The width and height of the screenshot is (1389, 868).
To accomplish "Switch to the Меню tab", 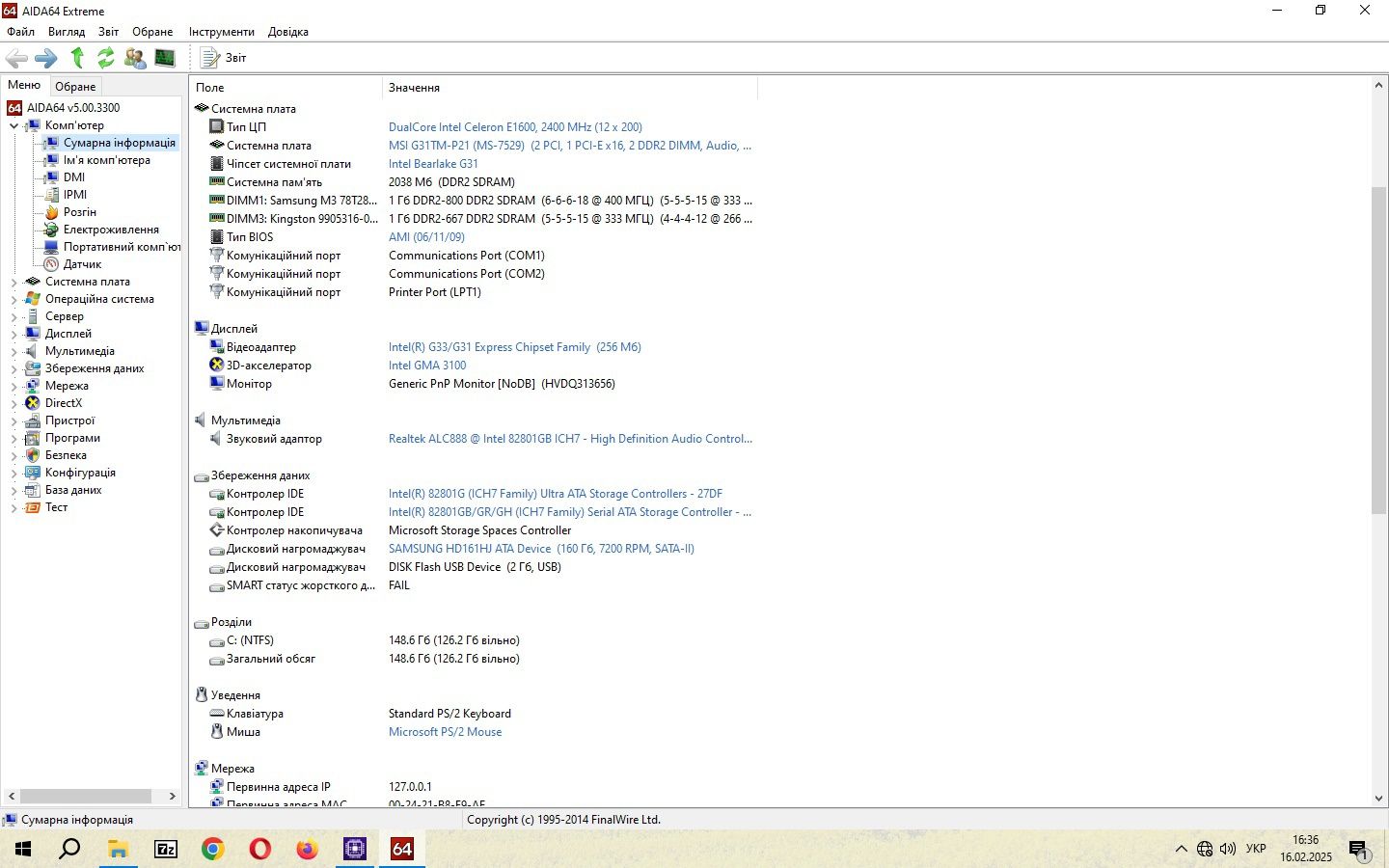I will tap(24, 85).
